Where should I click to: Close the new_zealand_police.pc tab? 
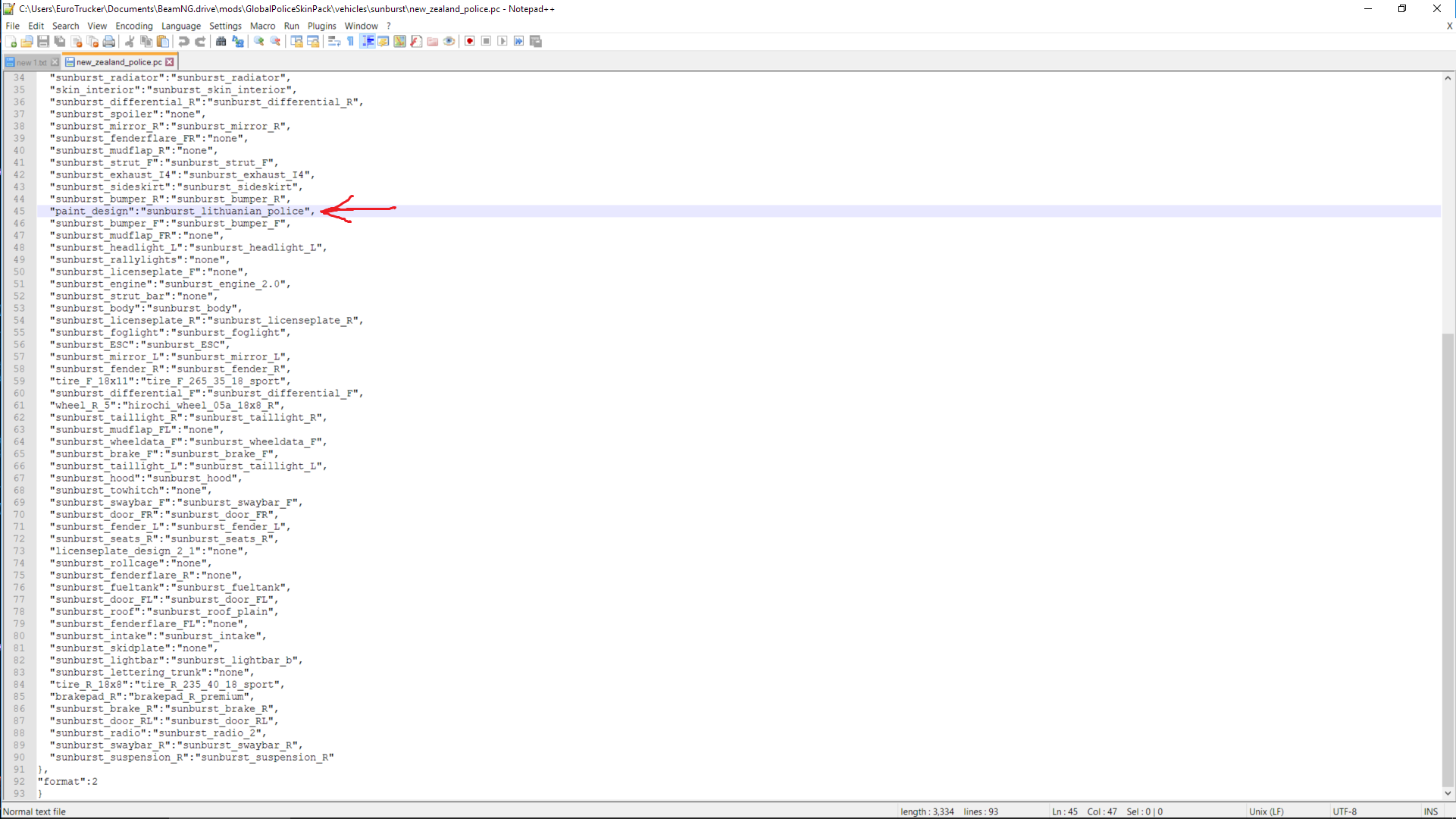point(170,62)
